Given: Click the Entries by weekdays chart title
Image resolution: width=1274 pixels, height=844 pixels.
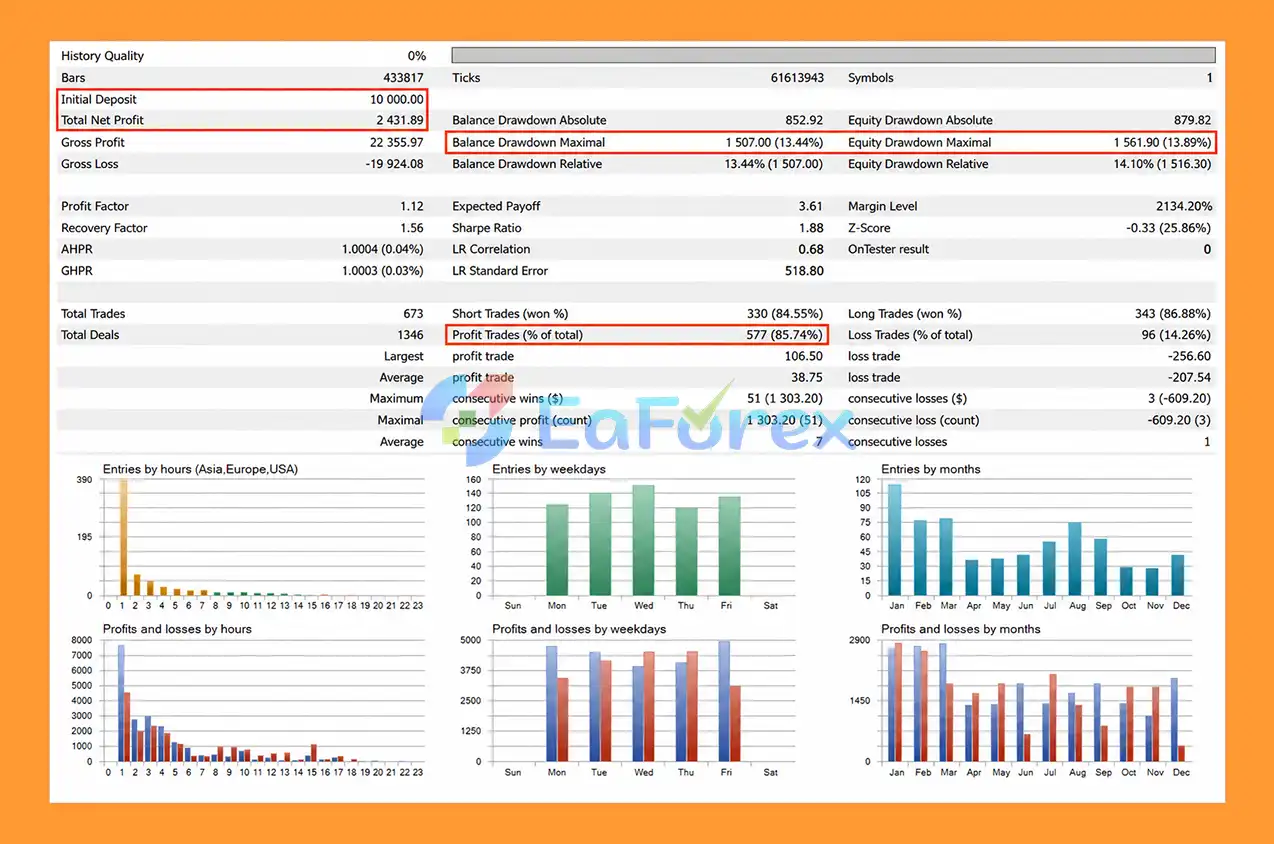Looking at the screenshot, I should pyautogui.click(x=549, y=469).
